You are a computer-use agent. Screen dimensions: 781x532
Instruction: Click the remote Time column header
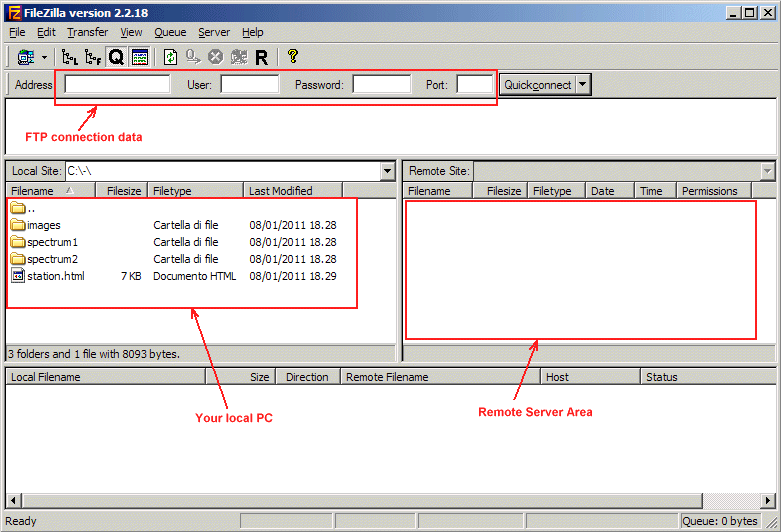point(655,191)
